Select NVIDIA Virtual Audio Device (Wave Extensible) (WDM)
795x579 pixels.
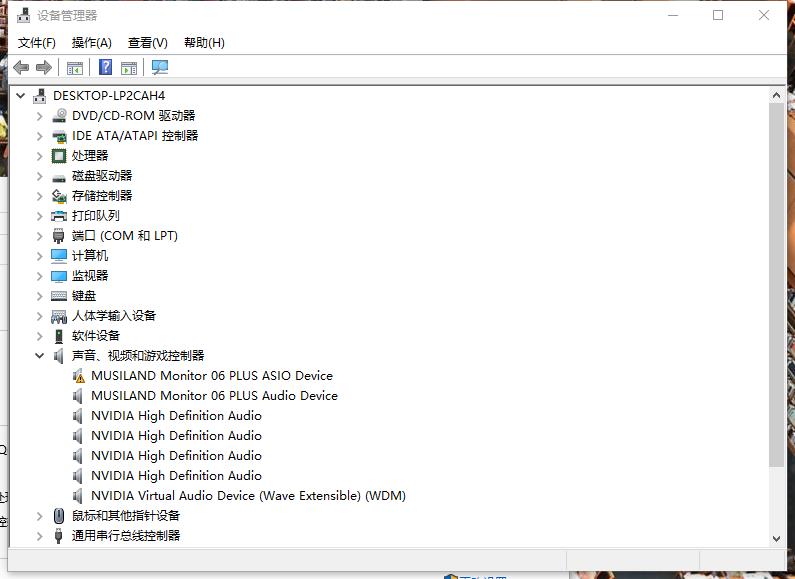point(248,496)
